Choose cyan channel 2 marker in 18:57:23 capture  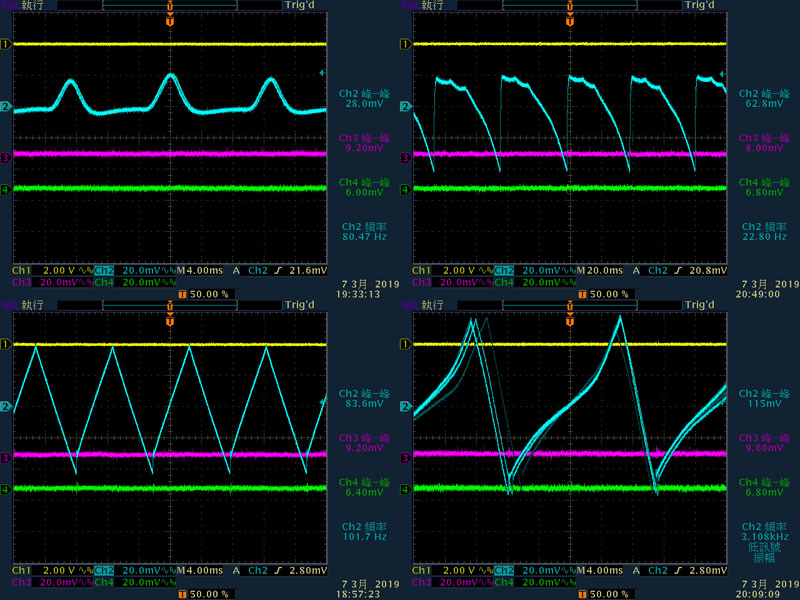6,407
